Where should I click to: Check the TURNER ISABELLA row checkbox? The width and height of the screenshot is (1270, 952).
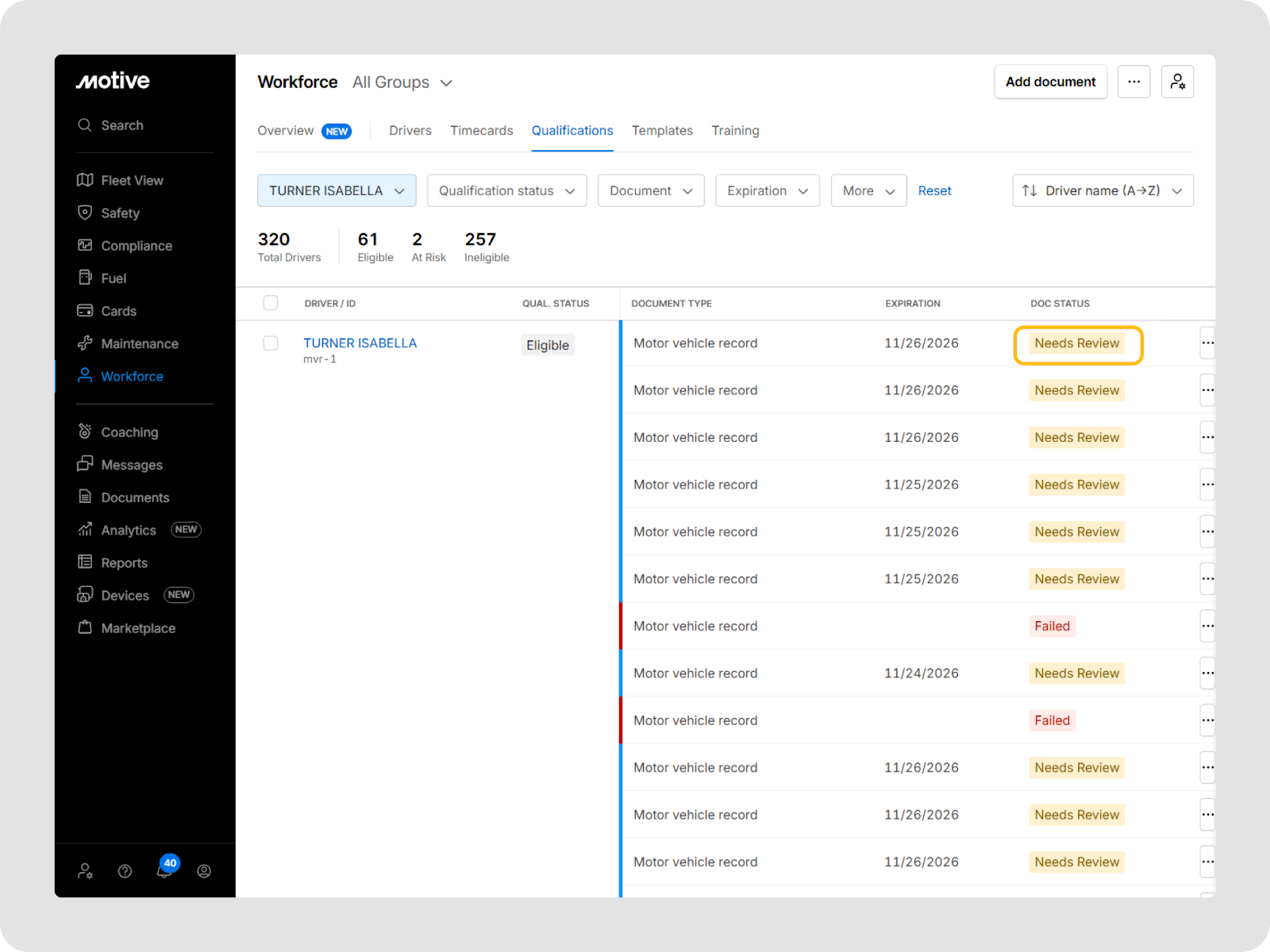tap(271, 343)
